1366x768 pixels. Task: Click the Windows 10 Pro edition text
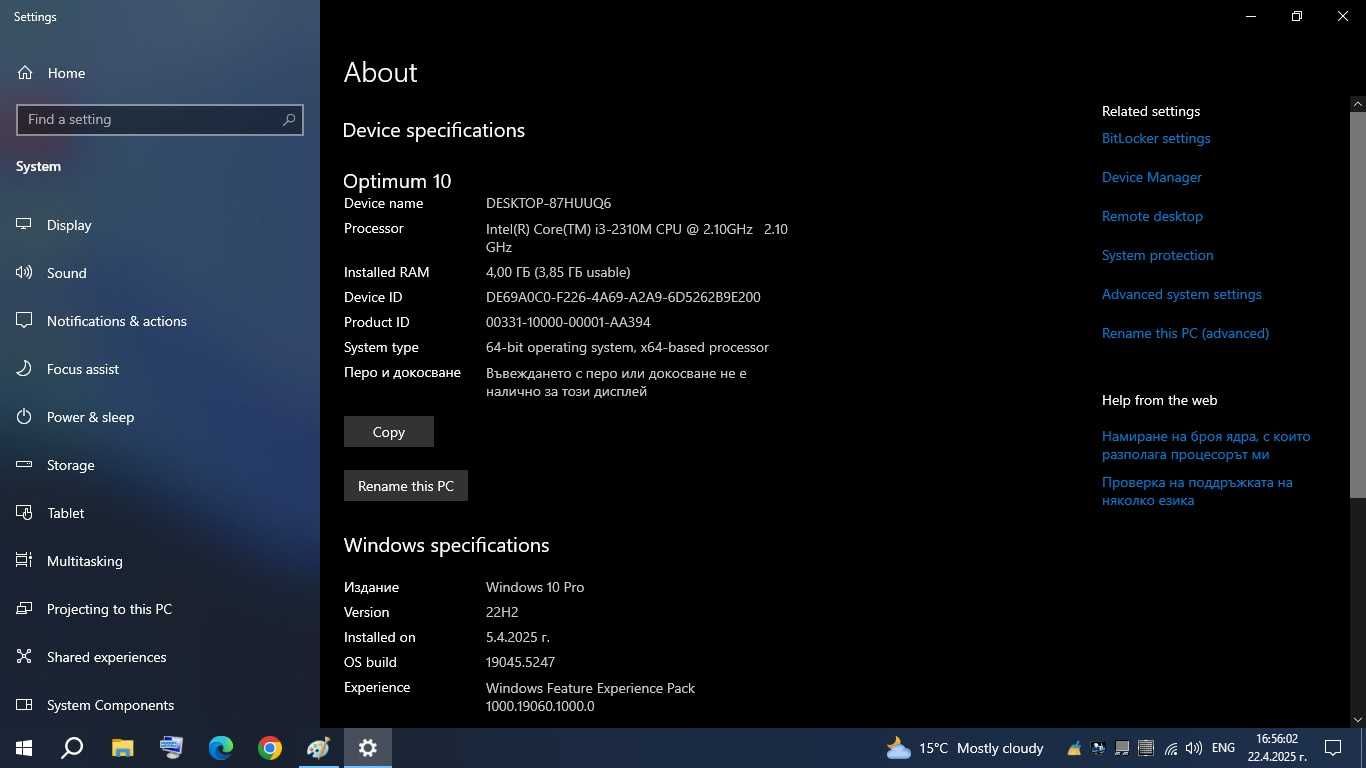[535, 587]
